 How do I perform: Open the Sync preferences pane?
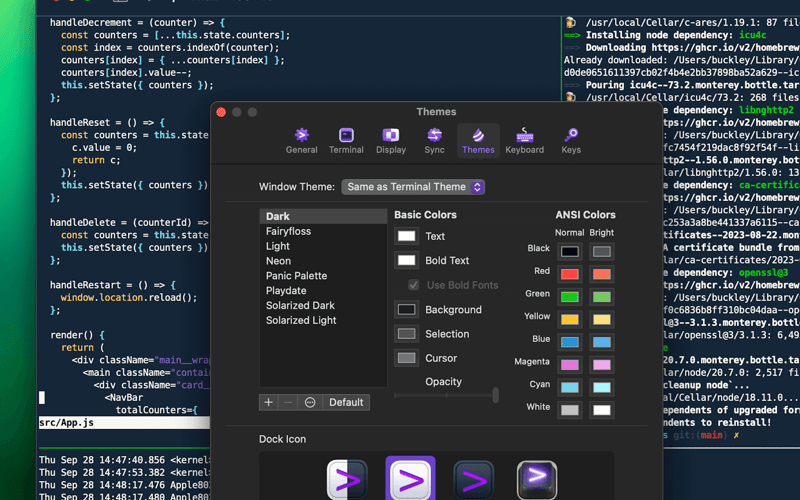[x=434, y=140]
